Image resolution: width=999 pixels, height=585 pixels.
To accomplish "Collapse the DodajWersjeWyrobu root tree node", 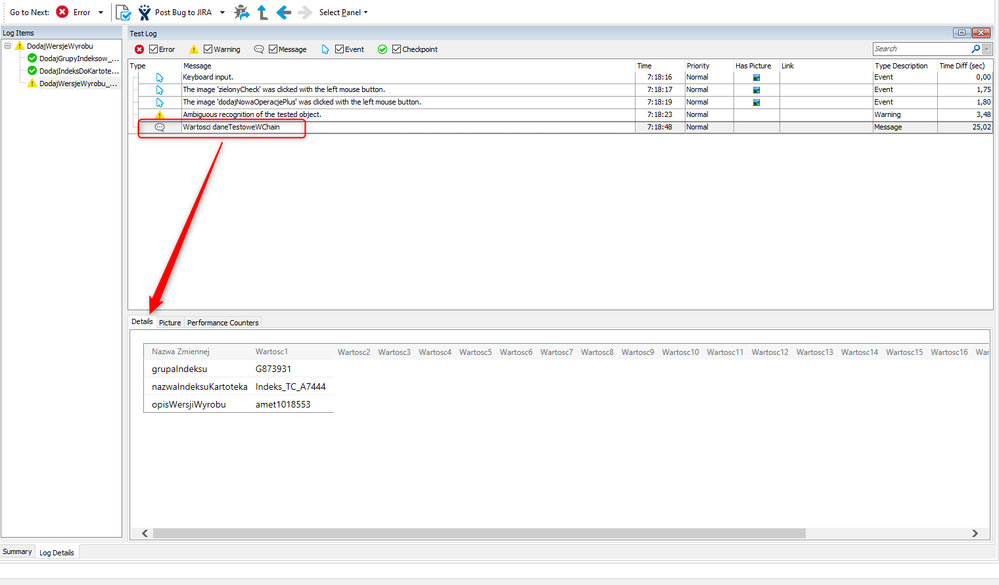I will point(8,46).
